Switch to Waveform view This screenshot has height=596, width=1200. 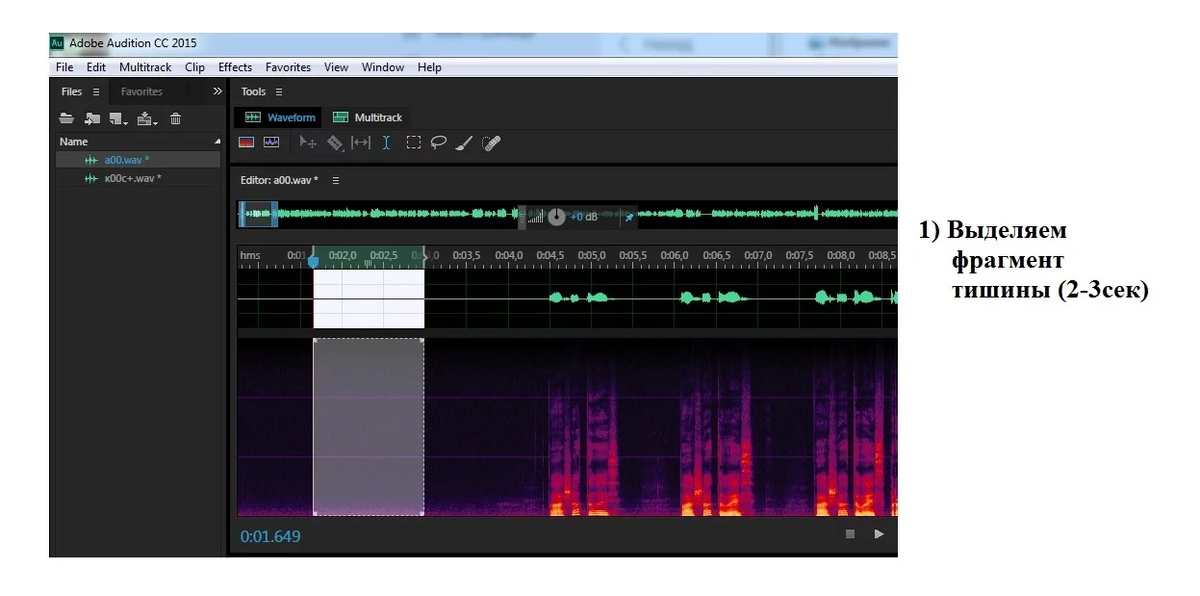(x=280, y=117)
